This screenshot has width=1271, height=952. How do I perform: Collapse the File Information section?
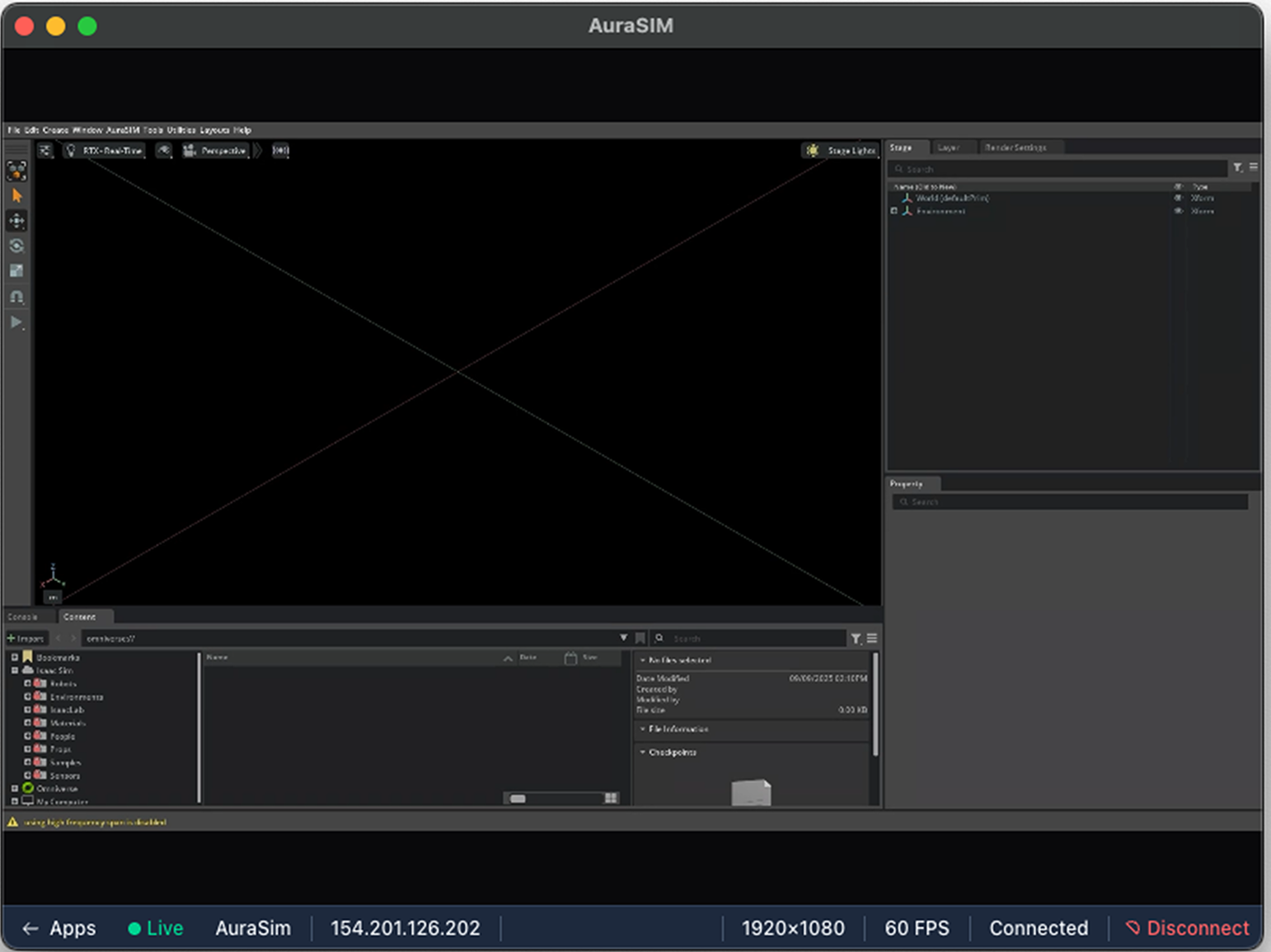click(643, 729)
